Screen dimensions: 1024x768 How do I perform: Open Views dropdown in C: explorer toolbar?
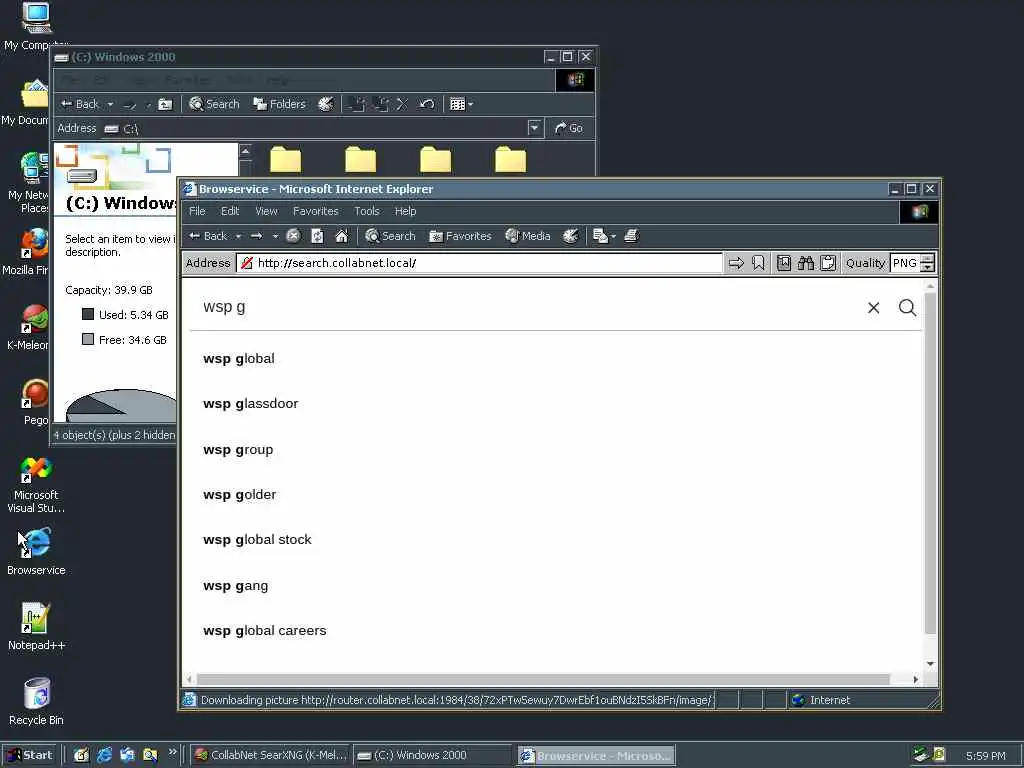click(x=470, y=104)
